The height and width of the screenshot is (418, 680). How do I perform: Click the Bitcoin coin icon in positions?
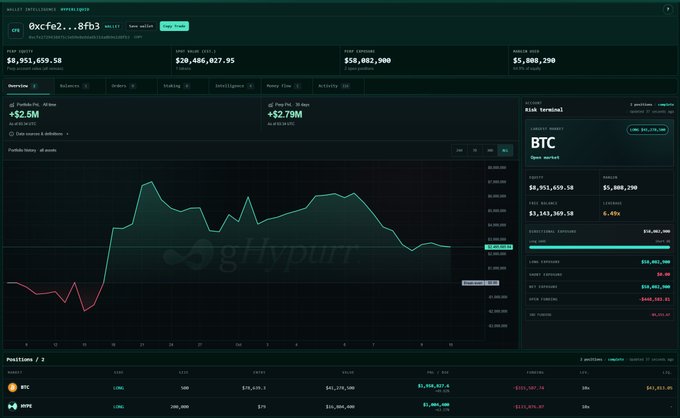pos(13,387)
